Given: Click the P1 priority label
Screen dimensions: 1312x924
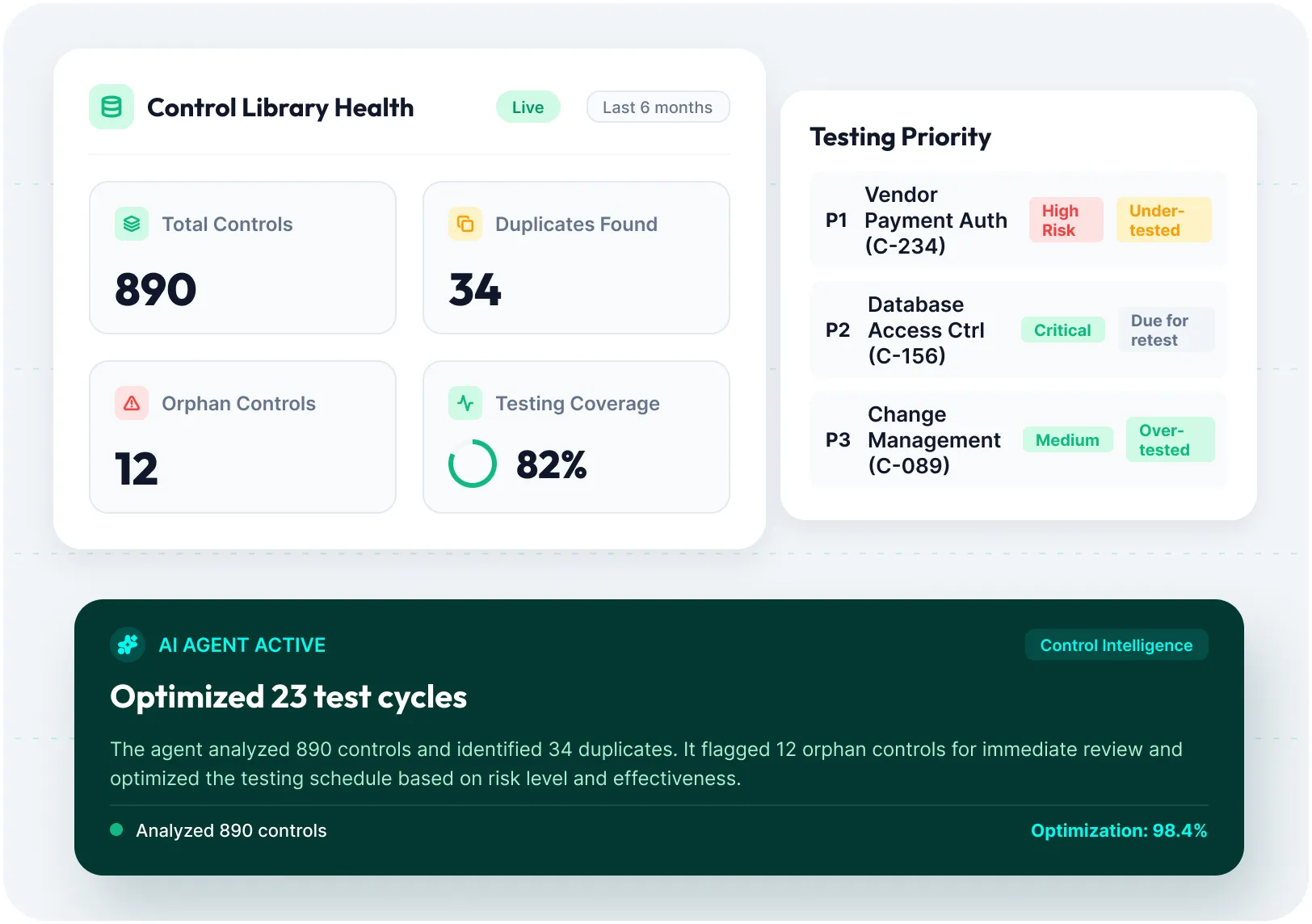Looking at the screenshot, I should pos(836,220).
